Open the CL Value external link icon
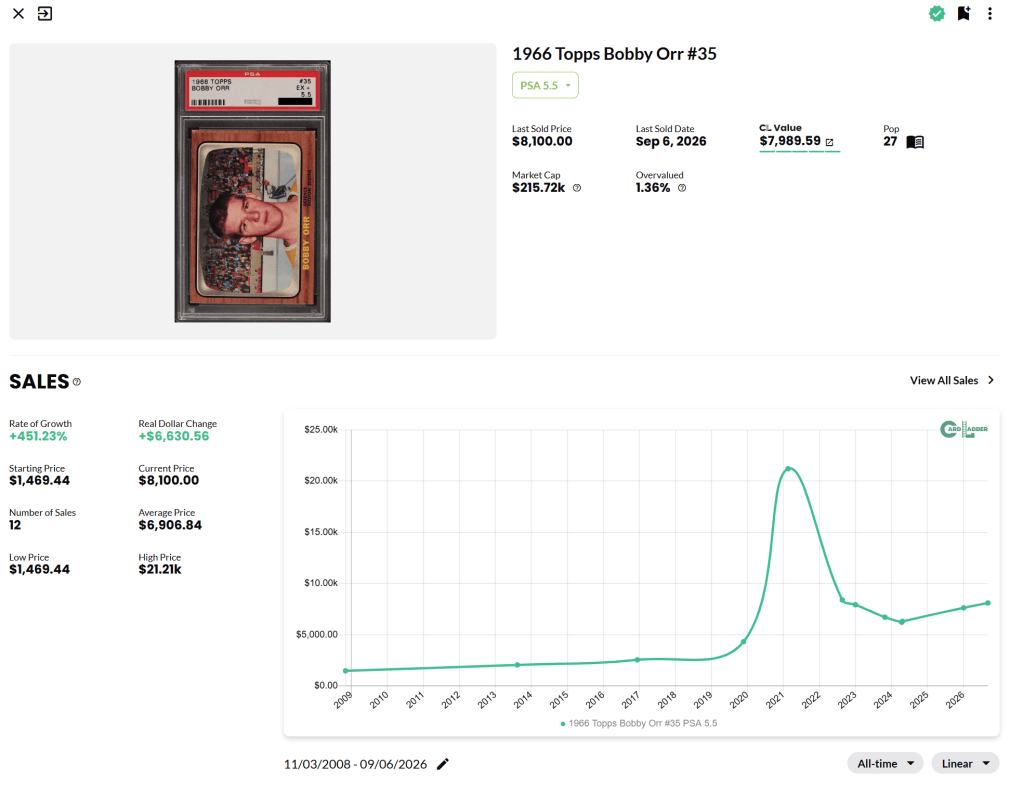The width and height of the screenshot is (1023, 805). tap(829, 142)
